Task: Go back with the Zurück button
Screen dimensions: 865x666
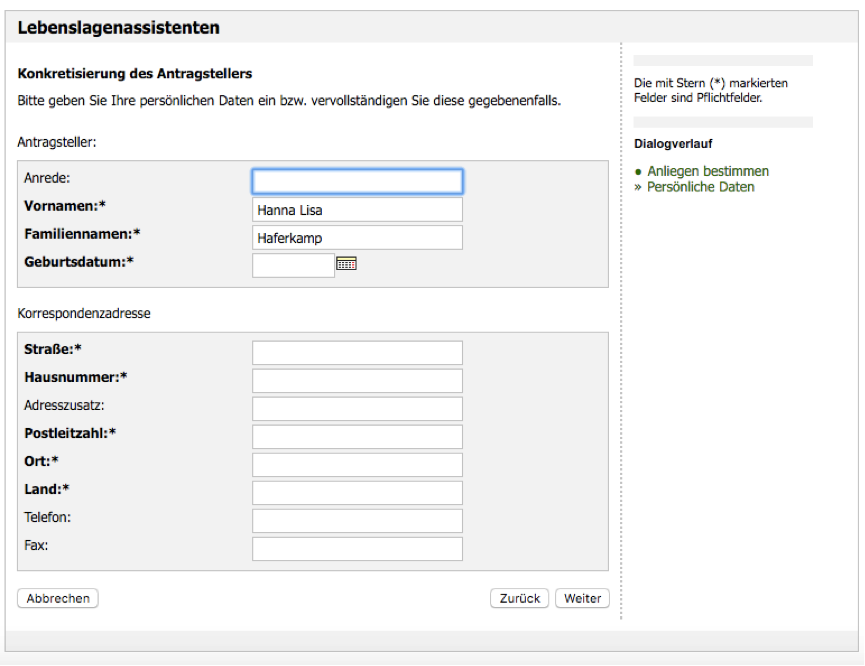Action: coord(520,599)
